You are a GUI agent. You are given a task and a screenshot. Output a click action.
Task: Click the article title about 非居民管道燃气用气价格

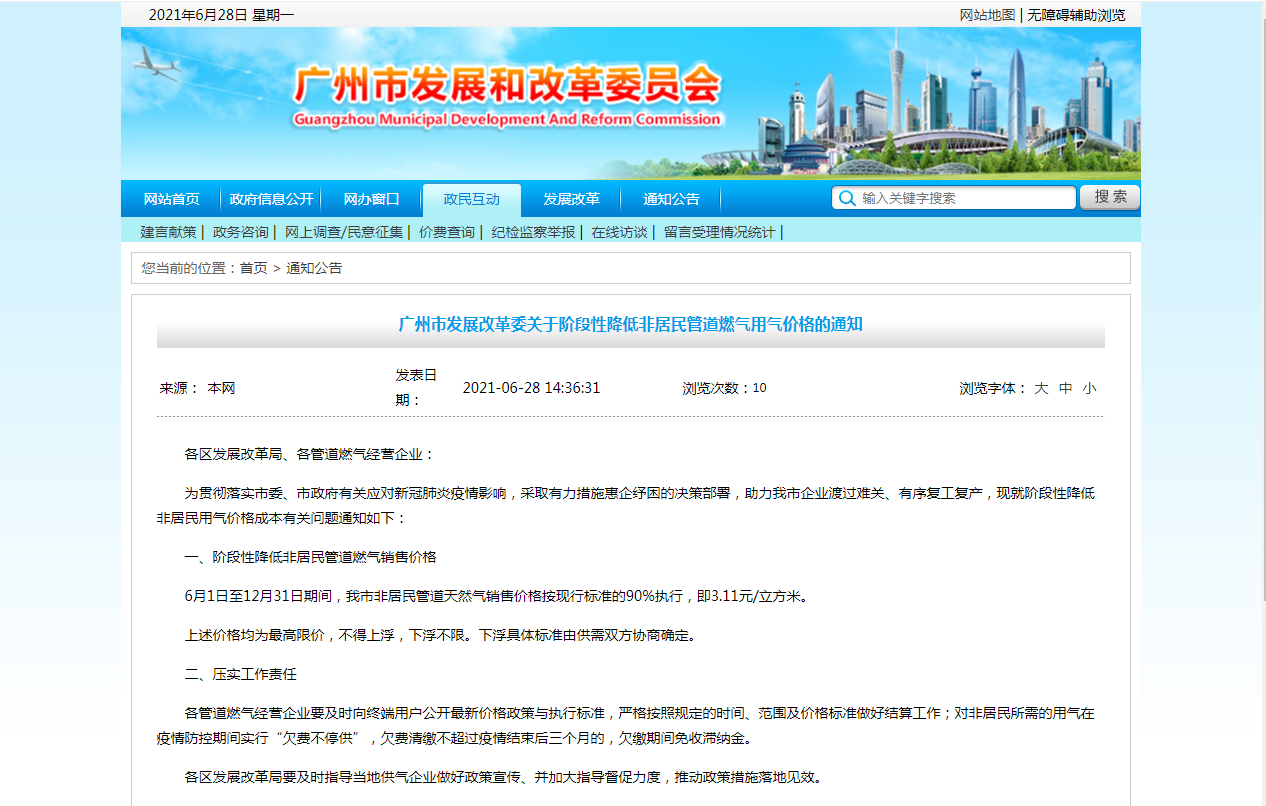tap(630, 324)
